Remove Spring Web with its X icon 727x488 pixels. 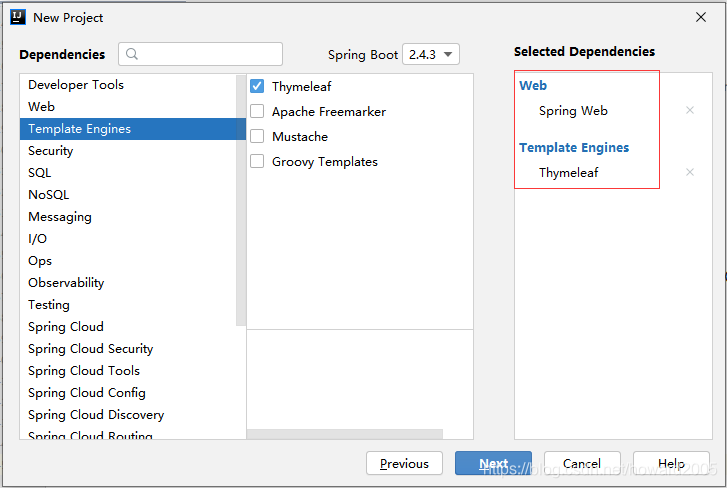[x=690, y=110]
